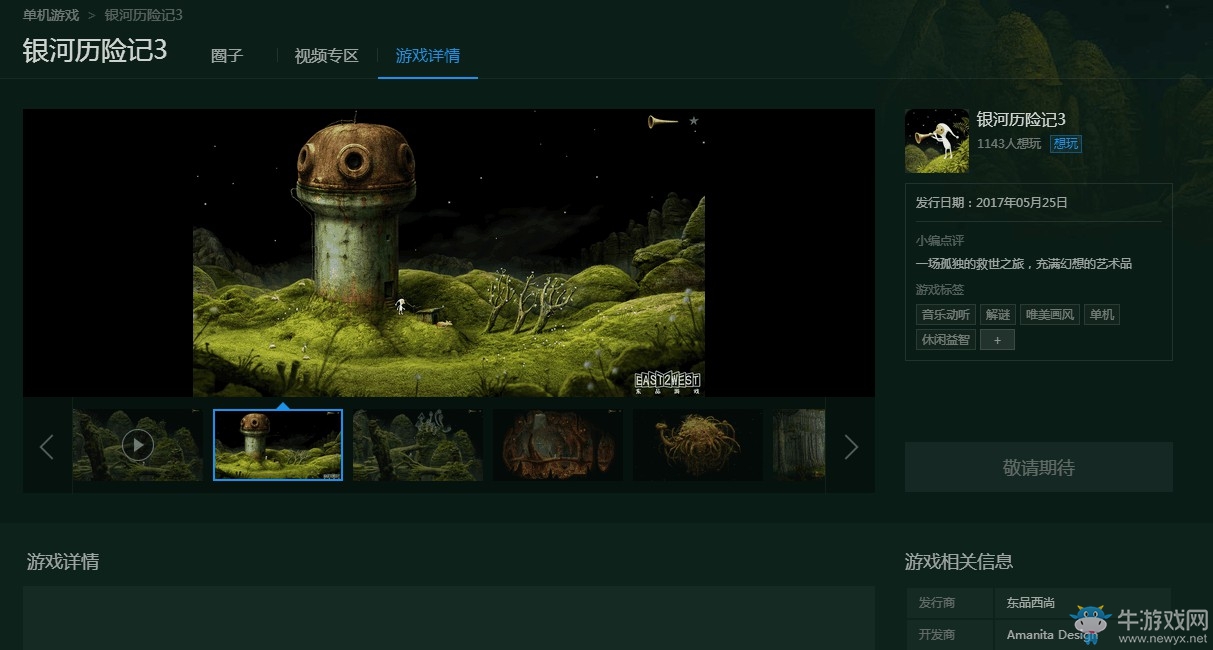Open the 单机 tag
Image resolution: width=1213 pixels, height=650 pixels.
1102,314
